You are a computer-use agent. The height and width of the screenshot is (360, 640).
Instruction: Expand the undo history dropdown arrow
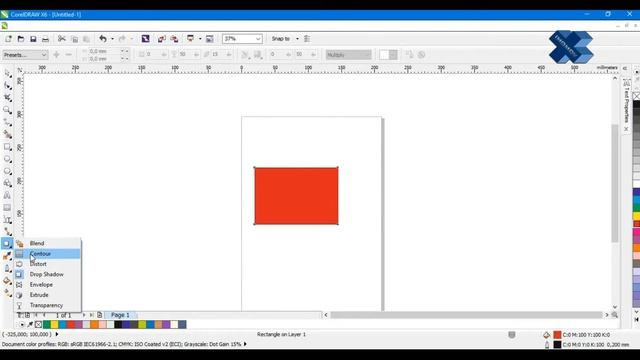112,39
